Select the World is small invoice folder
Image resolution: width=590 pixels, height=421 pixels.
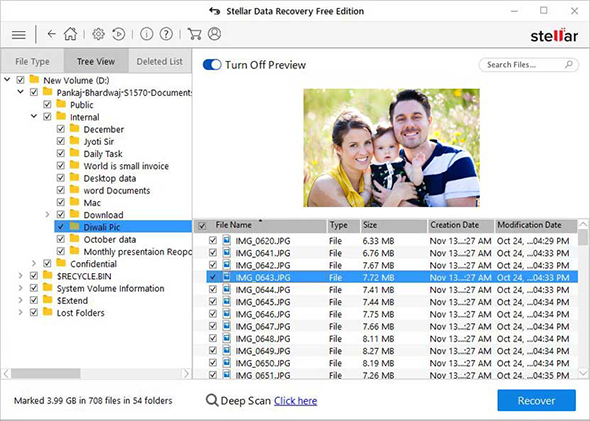[x=126, y=166]
